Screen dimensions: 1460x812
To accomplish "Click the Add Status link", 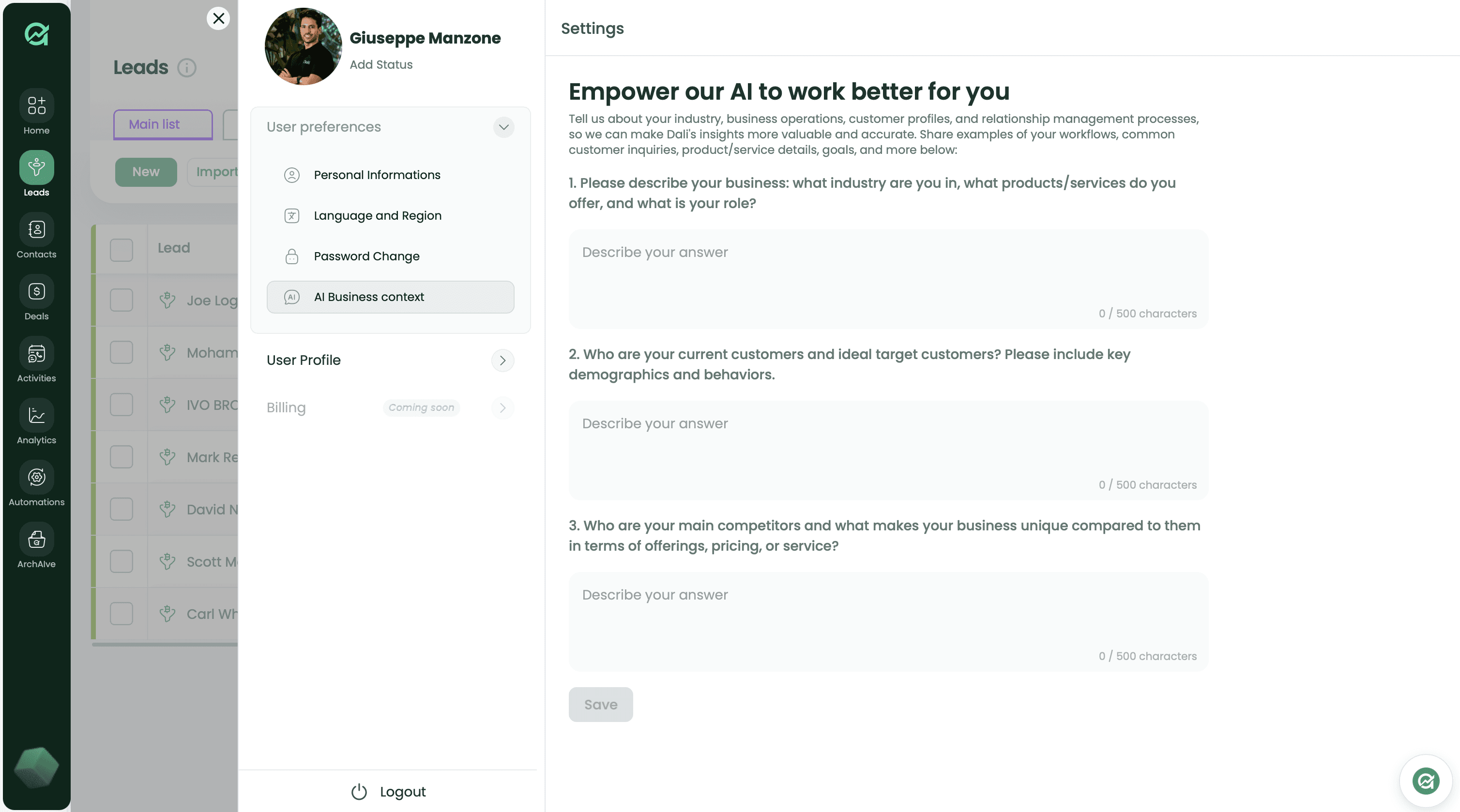I will click(381, 64).
